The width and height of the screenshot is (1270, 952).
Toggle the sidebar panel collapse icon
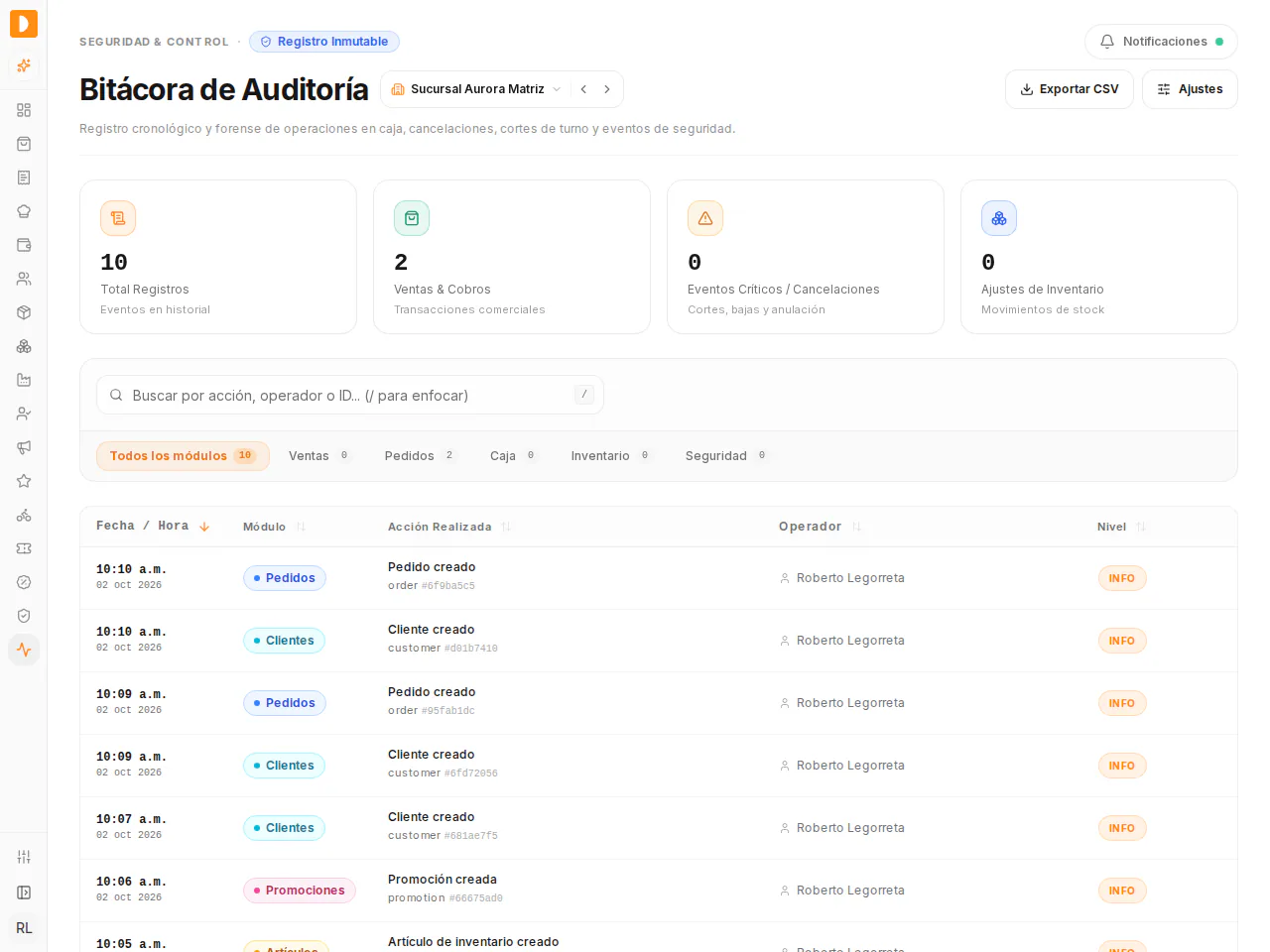pyautogui.click(x=24, y=892)
